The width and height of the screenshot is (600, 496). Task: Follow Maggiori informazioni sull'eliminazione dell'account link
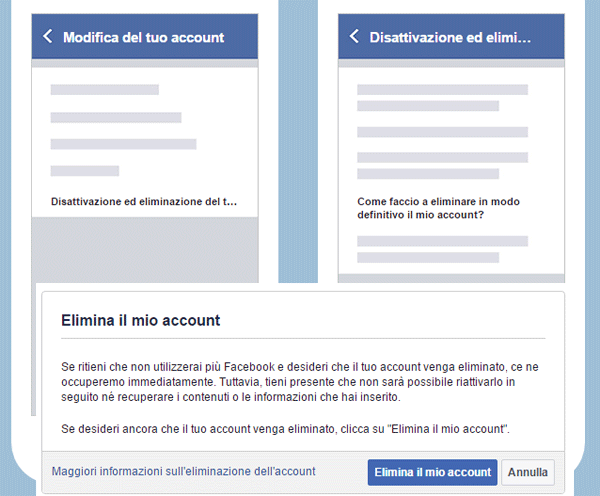183,471
